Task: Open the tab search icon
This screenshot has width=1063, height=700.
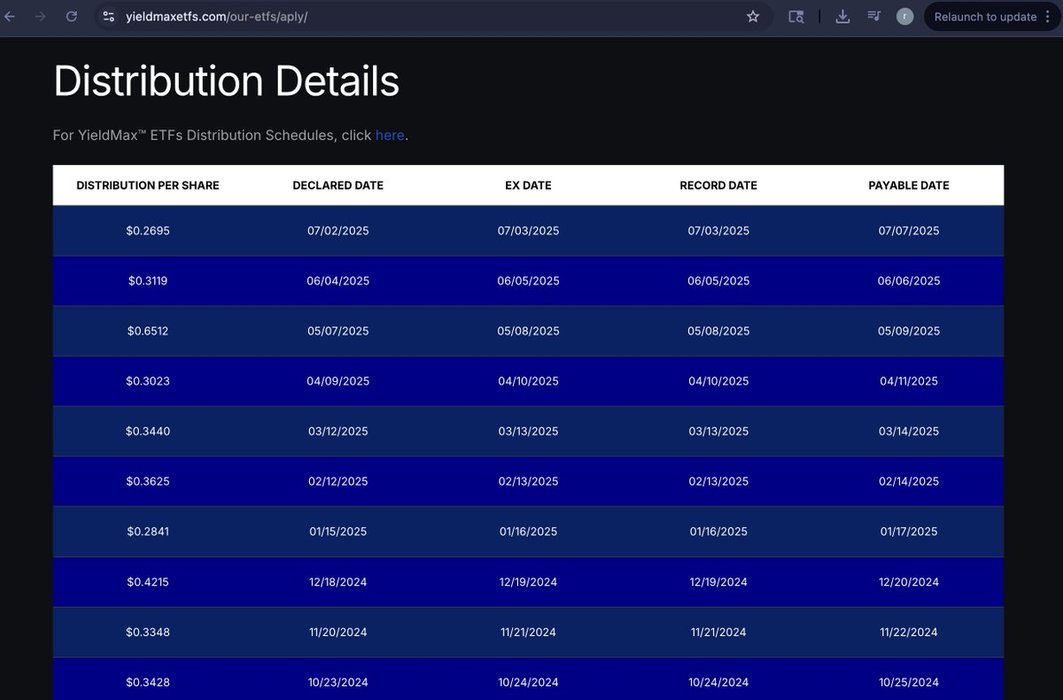Action: (x=796, y=16)
